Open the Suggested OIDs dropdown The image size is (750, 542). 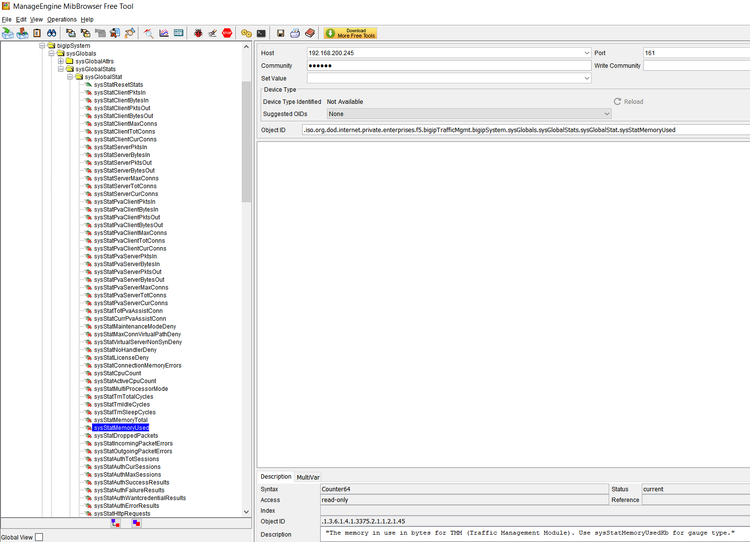coord(607,114)
